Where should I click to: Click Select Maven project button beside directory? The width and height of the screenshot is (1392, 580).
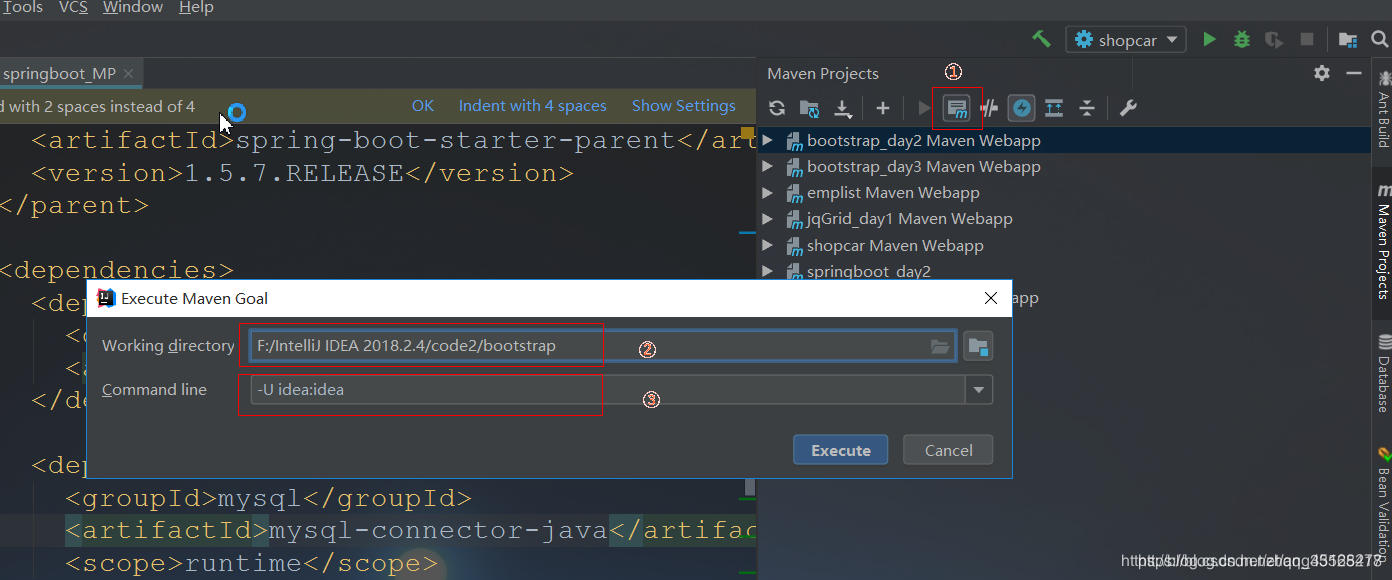978,346
